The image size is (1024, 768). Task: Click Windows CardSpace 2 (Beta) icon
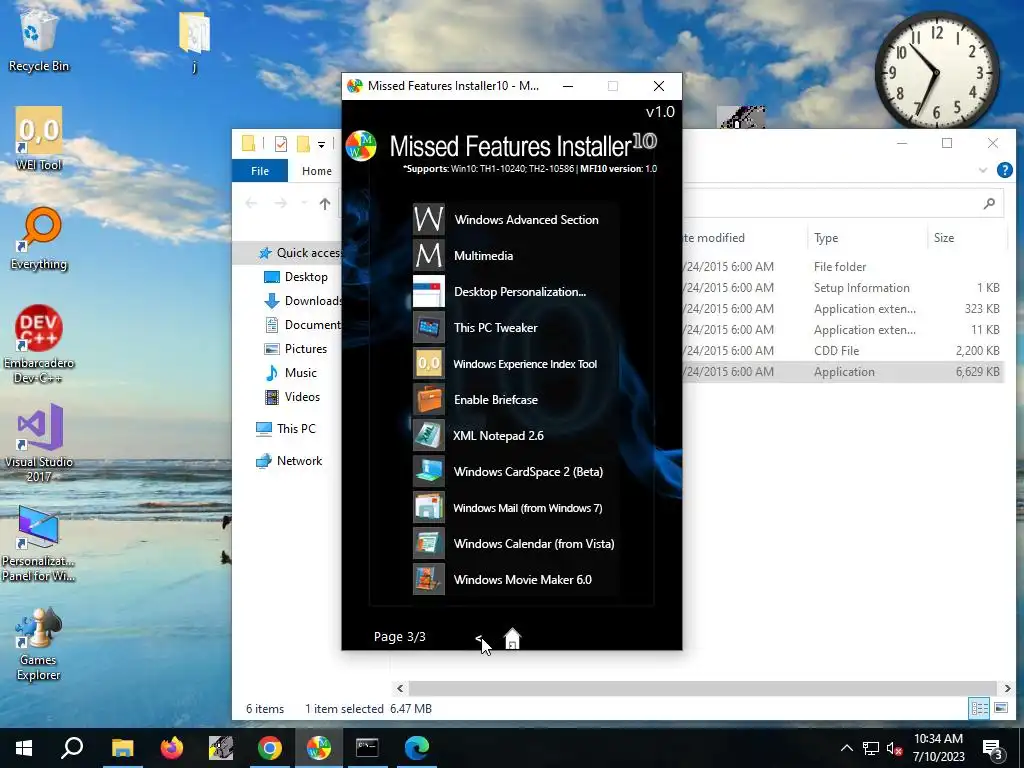point(428,471)
